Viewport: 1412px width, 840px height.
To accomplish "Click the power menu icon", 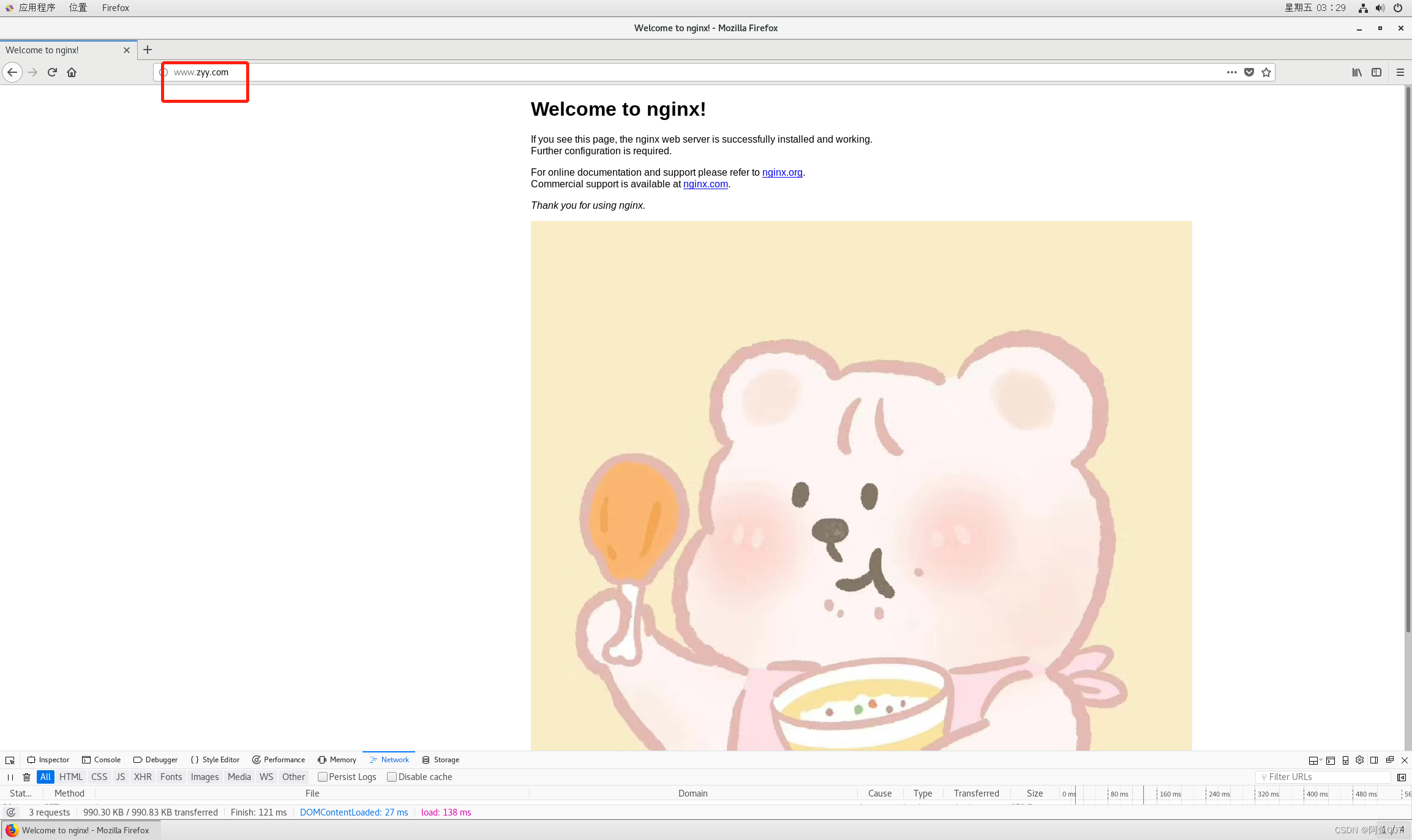I will coord(1398,8).
